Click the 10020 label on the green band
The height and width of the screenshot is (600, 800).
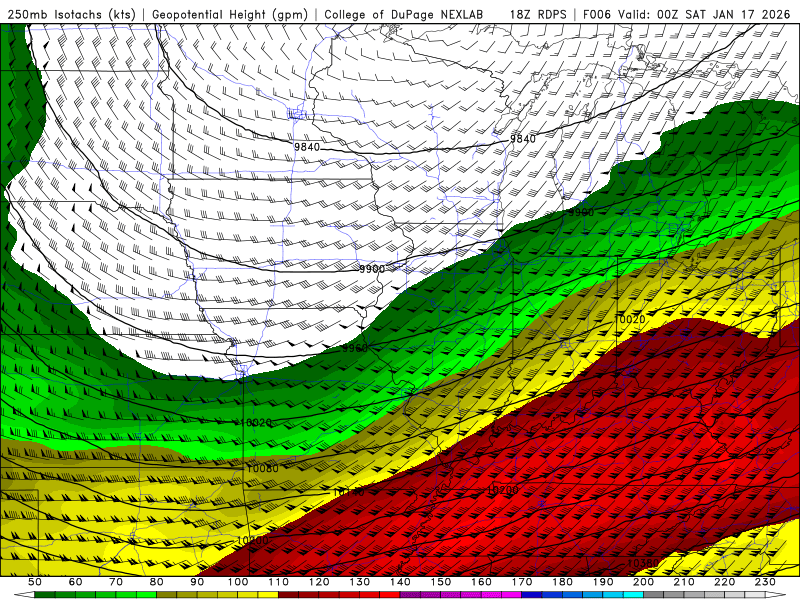pos(256,422)
